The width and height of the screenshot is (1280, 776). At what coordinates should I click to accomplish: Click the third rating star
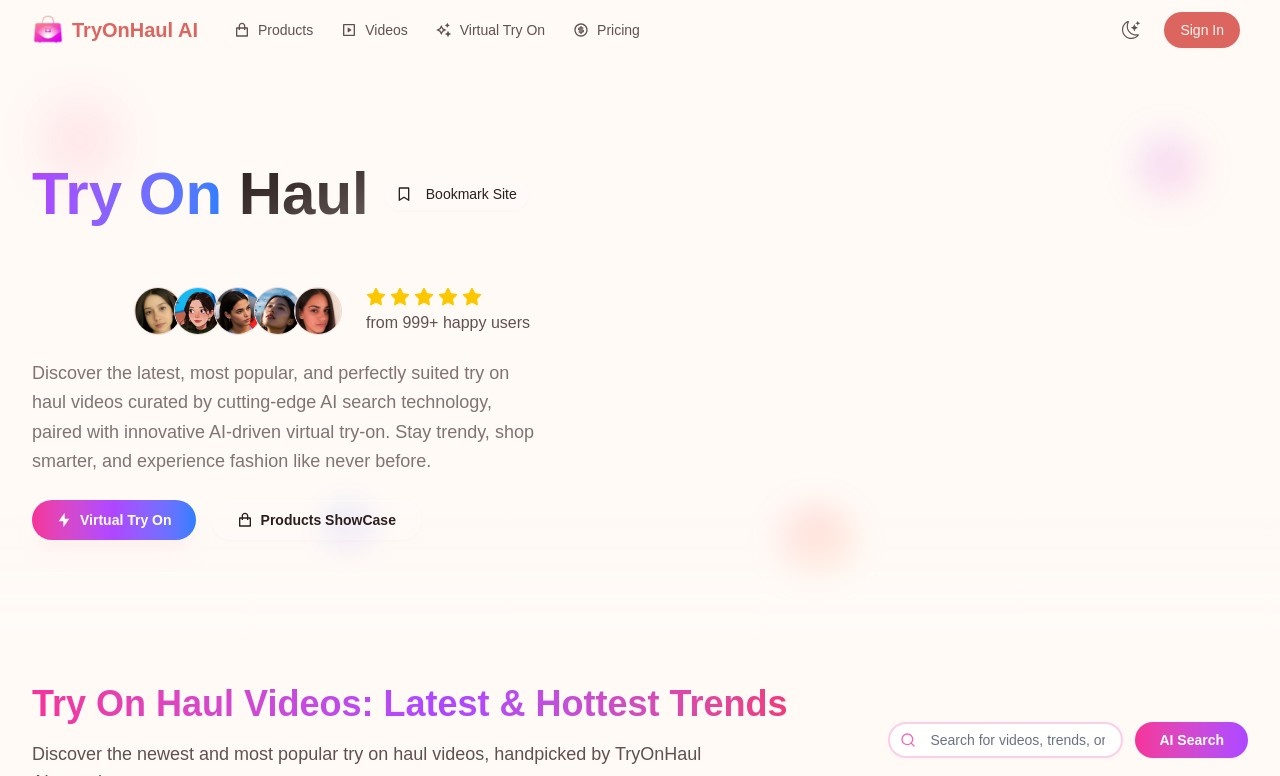pos(424,297)
